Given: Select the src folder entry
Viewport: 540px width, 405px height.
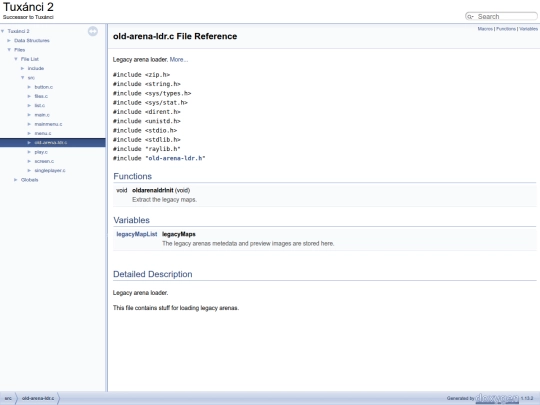Looking at the screenshot, I should [x=31, y=78].
